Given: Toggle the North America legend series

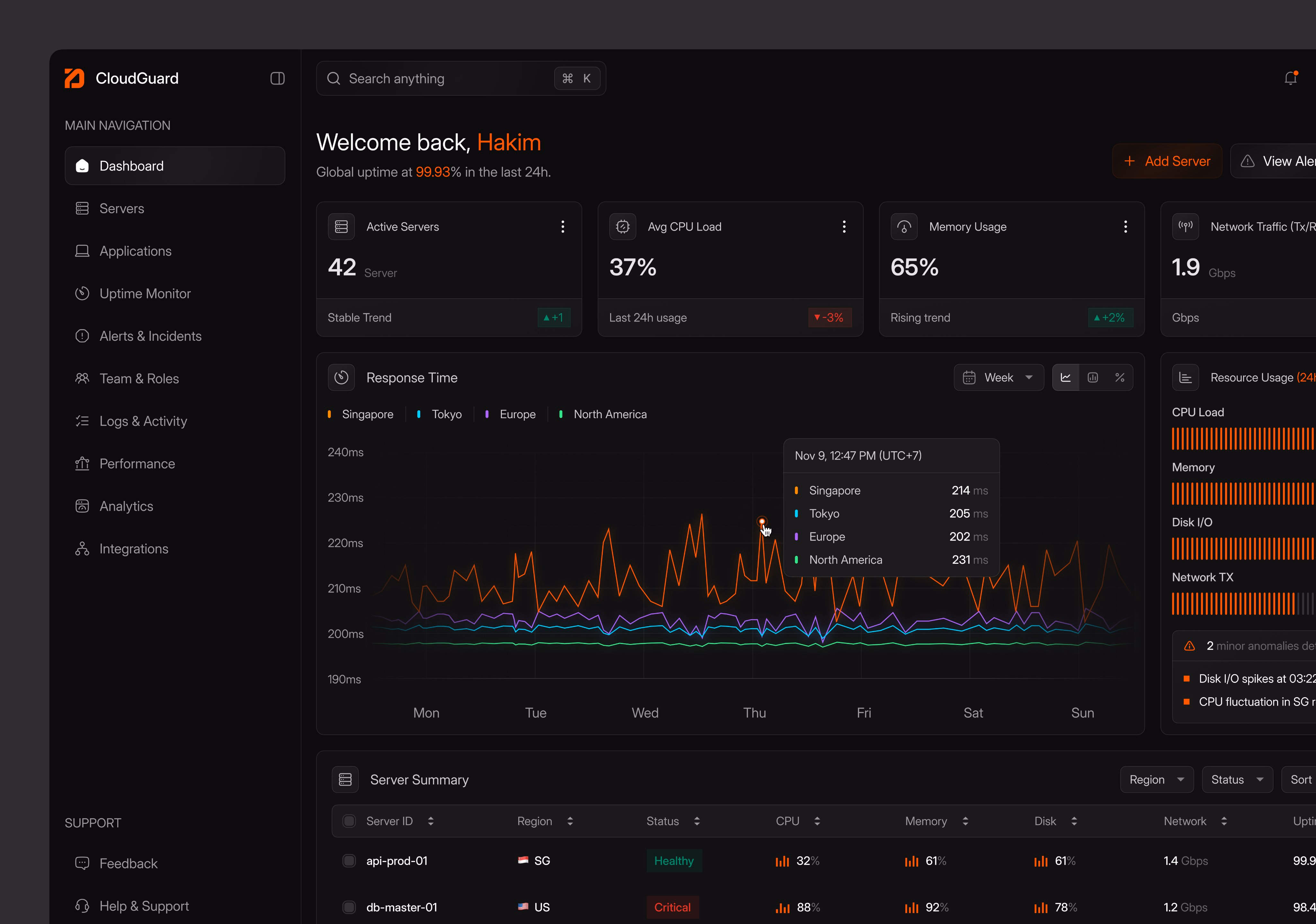Looking at the screenshot, I should click(x=603, y=414).
